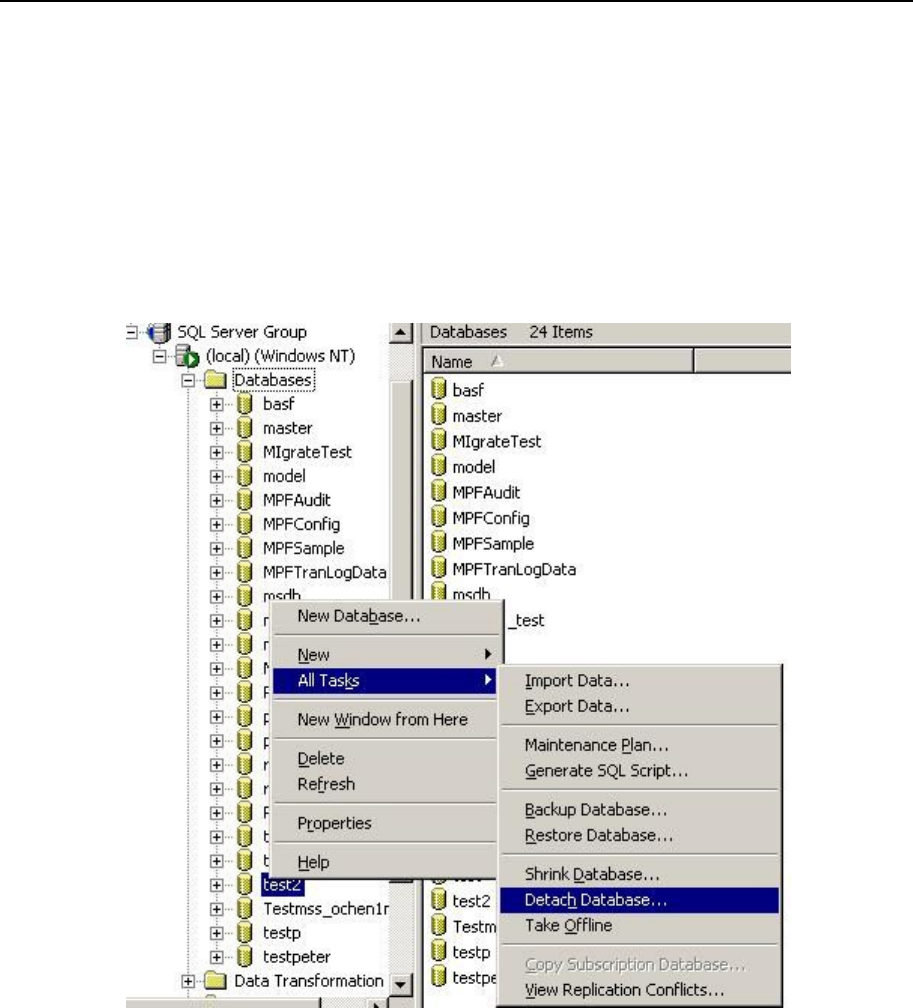Select Help in context menu
The height and width of the screenshot is (1008, 913).
click(x=384, y=862)
